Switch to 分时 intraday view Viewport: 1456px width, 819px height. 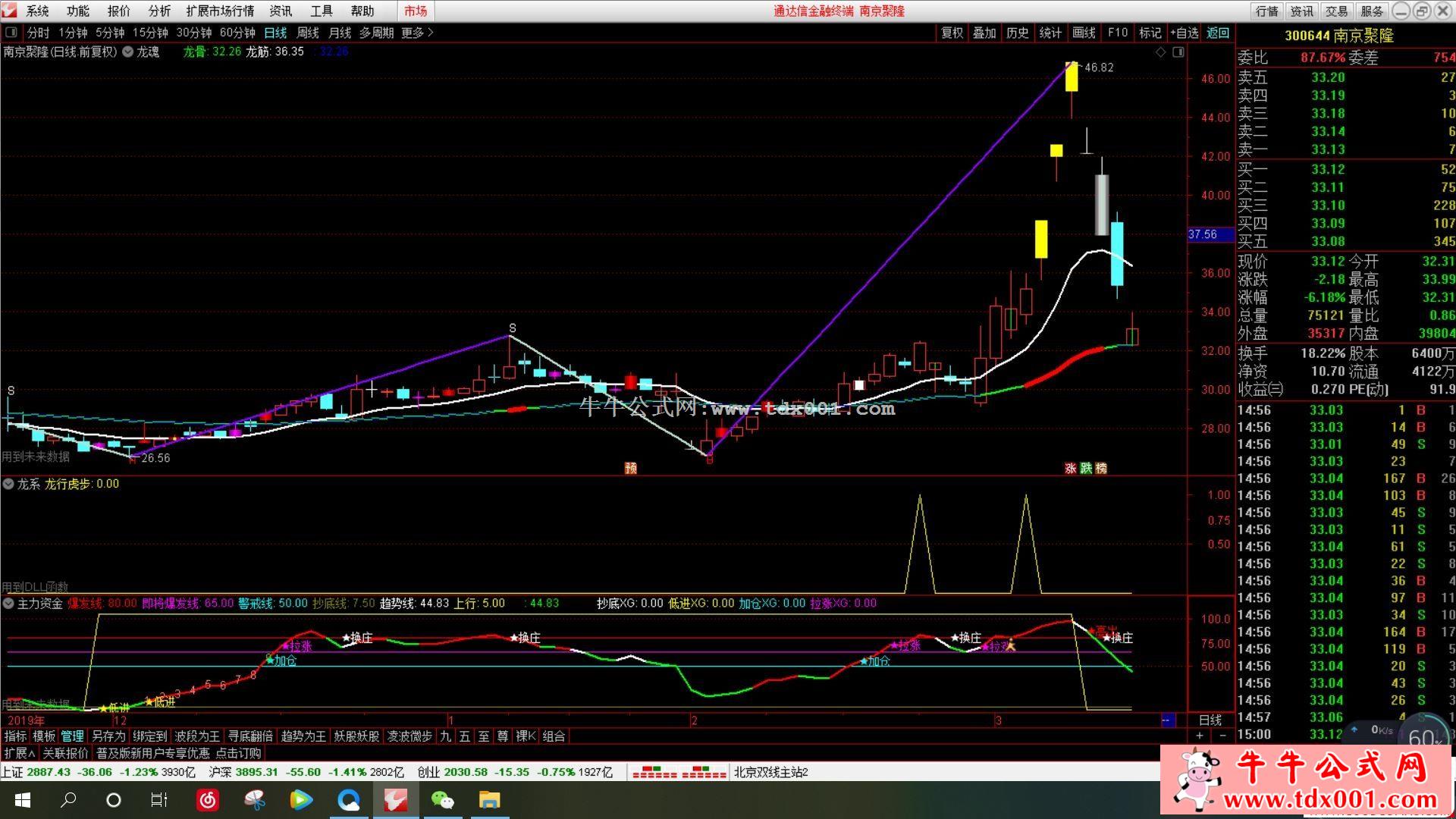click(x=38, y=33)
